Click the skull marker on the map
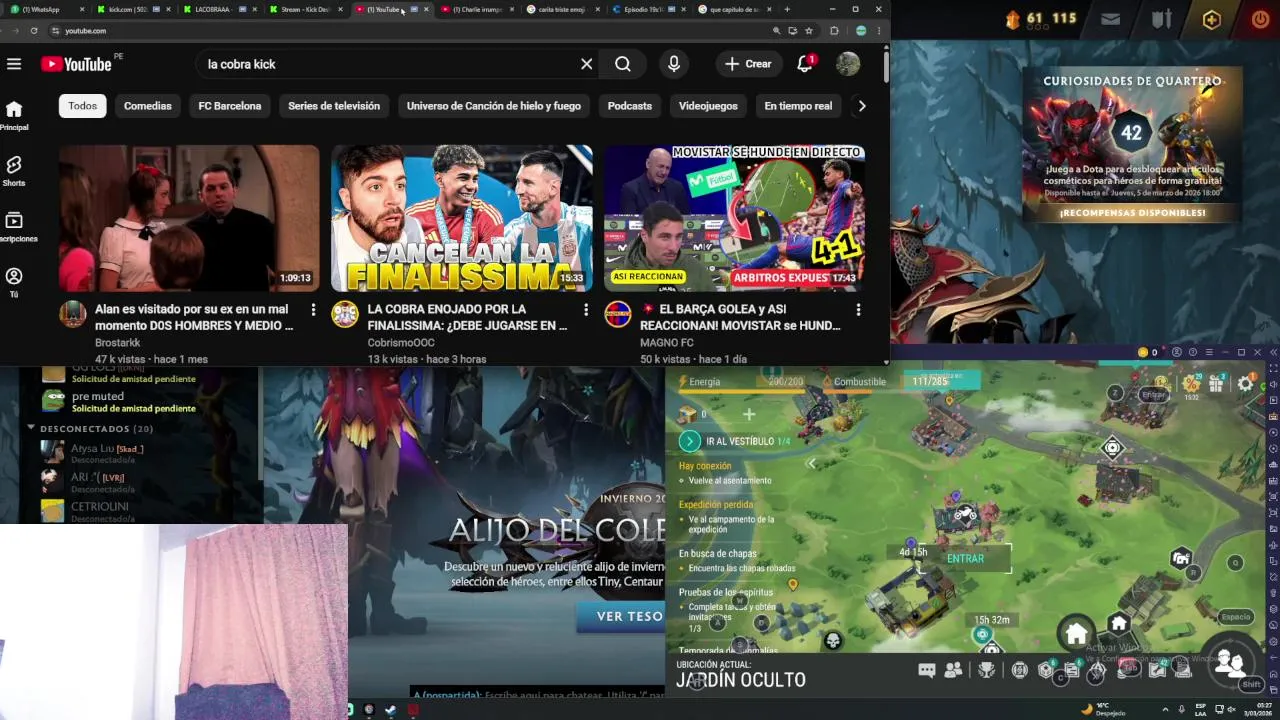1280x720 pixels. (832, 640)
